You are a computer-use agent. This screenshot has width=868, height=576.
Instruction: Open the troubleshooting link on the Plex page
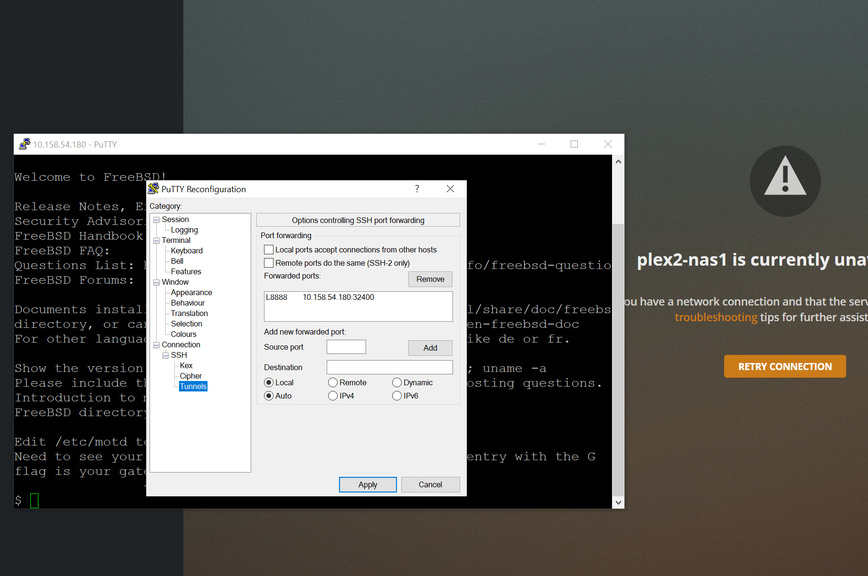pos(716,317)
